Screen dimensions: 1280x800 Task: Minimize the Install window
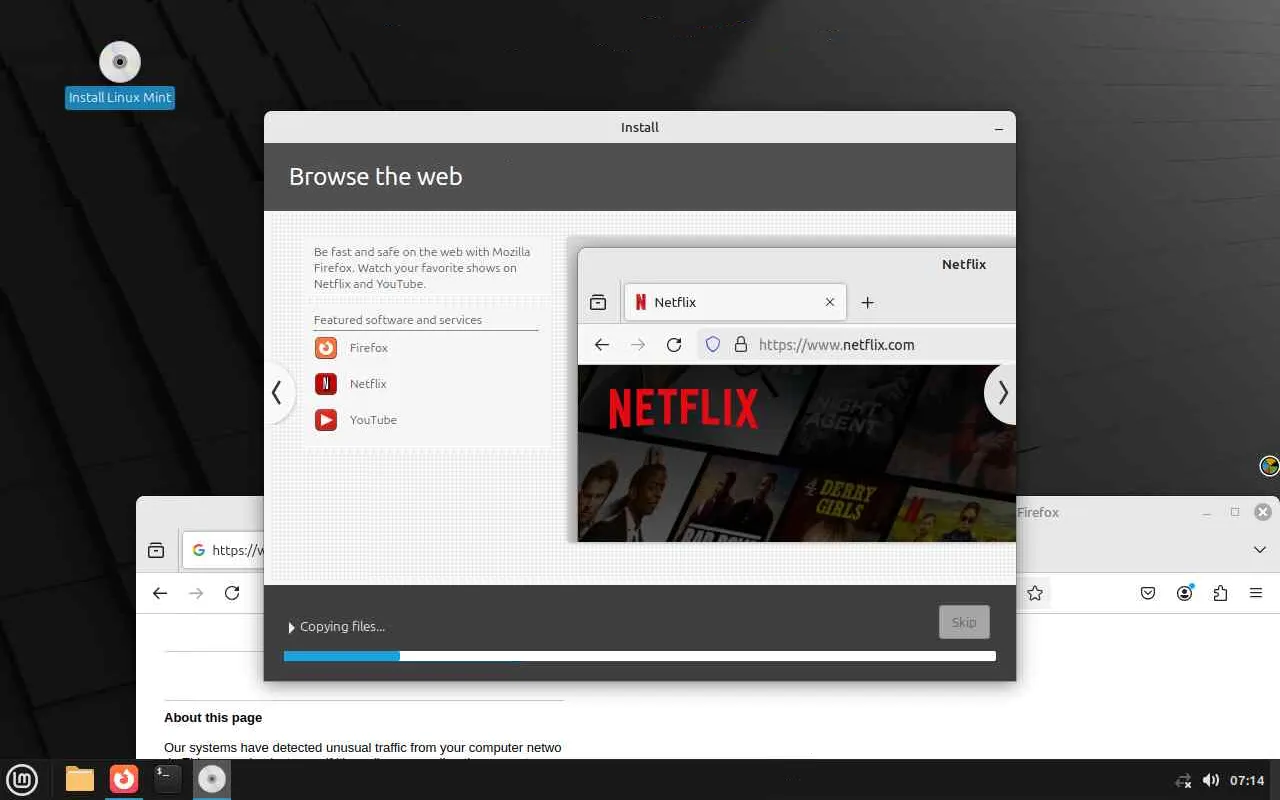point(999,128)
